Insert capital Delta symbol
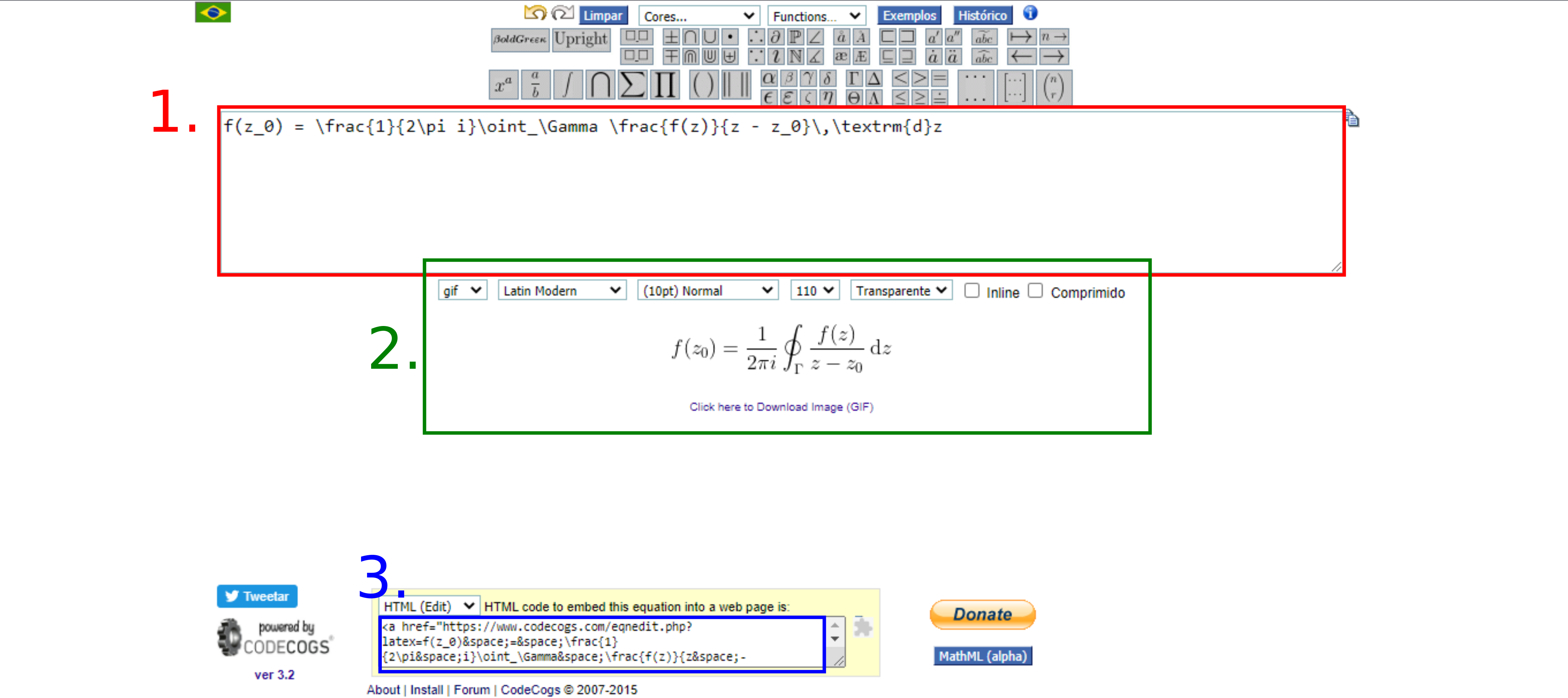 (x=874, y=78)
